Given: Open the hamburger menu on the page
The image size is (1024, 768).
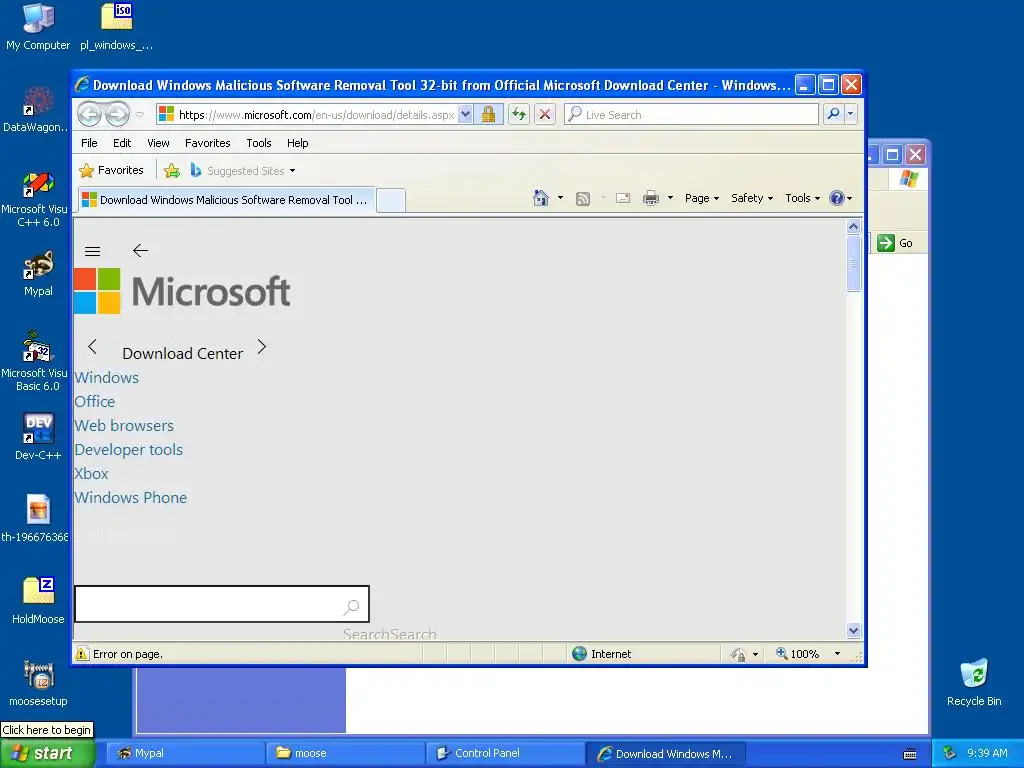Looking at the screenshot, I should pos(93,251).
